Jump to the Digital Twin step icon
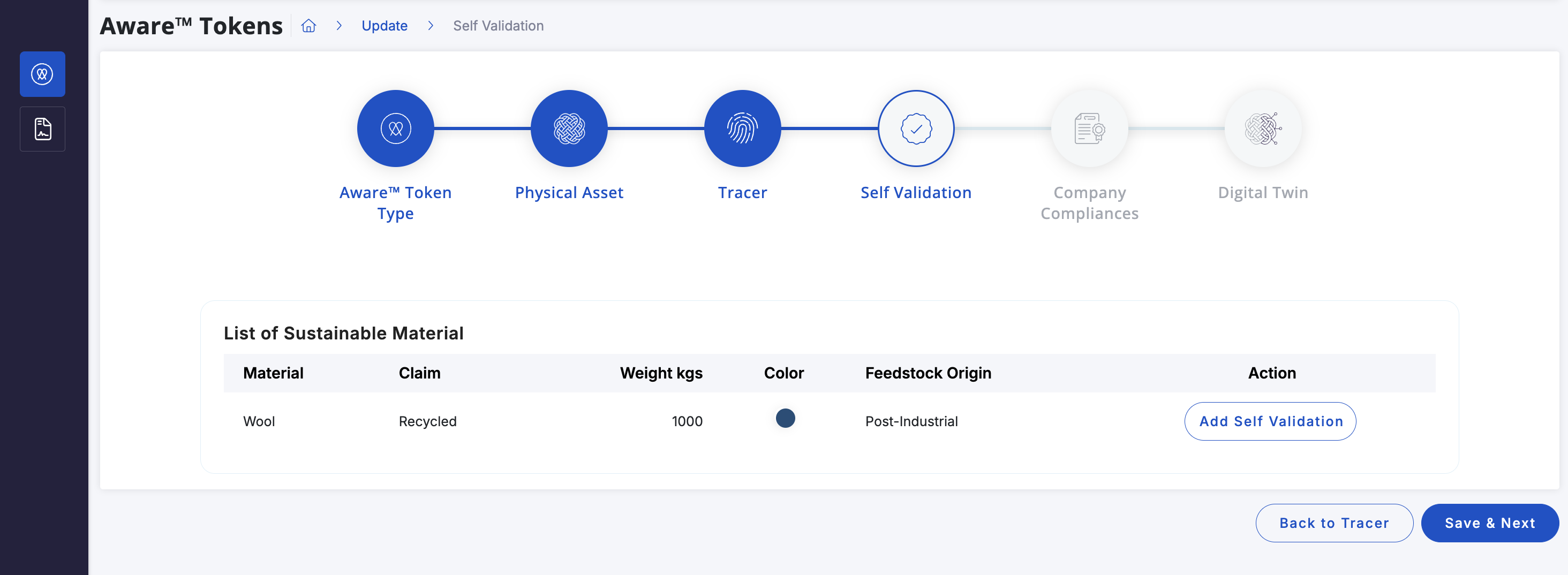Viewport: 1568px width, 575px height. click(1262, 128)
